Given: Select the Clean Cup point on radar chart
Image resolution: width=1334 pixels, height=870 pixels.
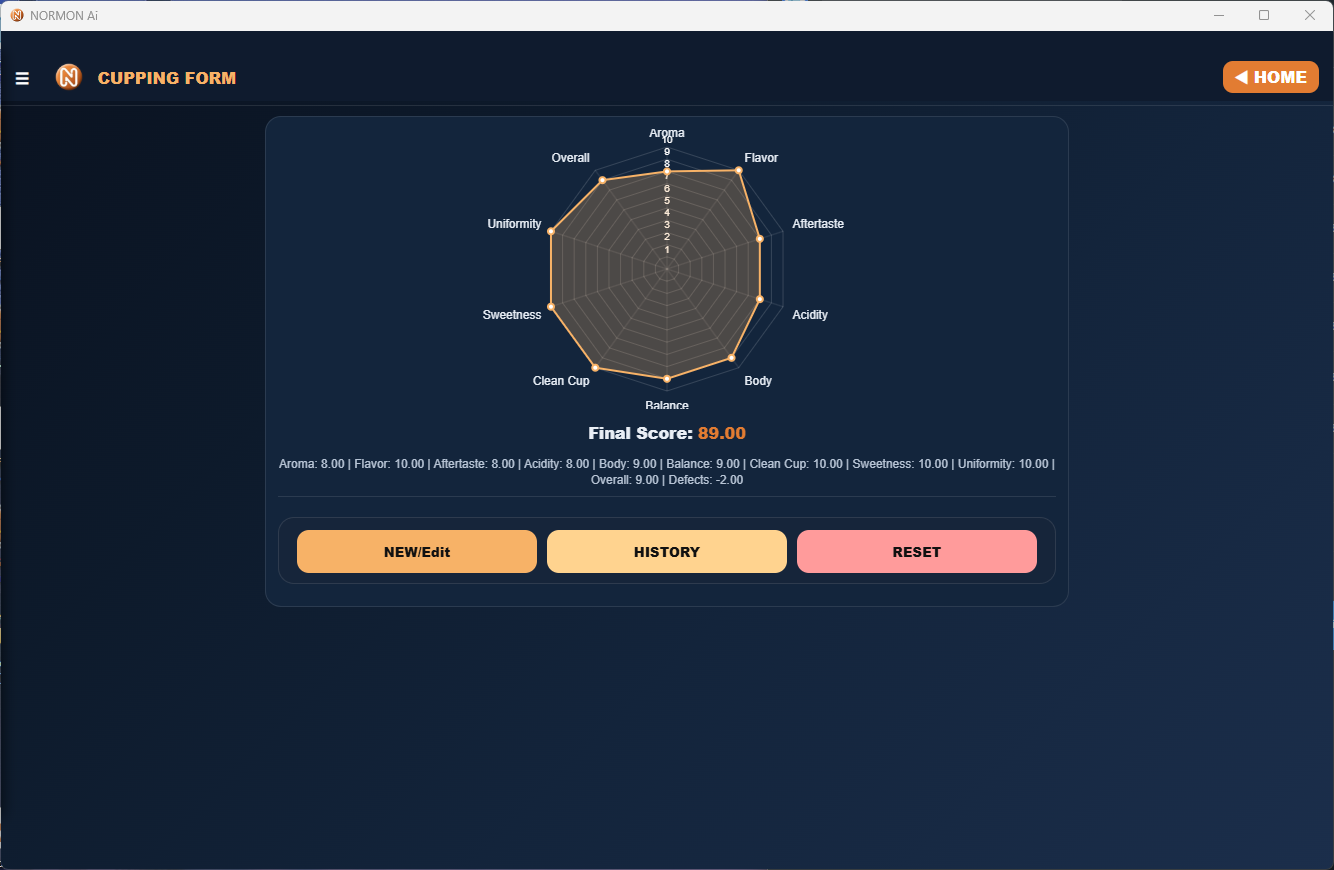Looking at the screenshot, I should (x=595, y=368).
